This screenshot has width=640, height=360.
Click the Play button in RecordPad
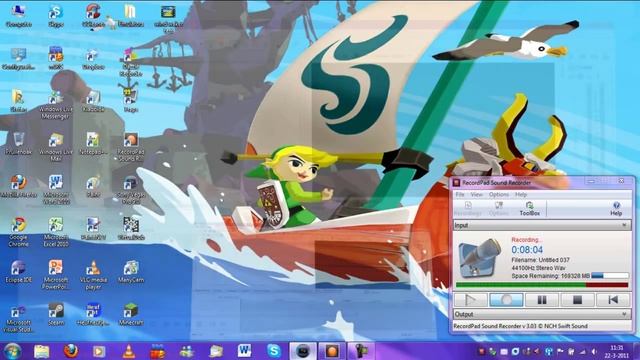pyautogui.click(x=471, y=300)
